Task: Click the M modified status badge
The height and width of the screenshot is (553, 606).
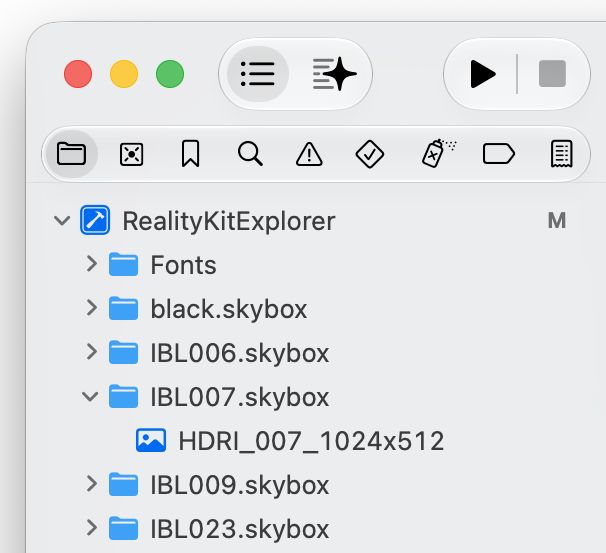Action: click(x=557, y=221)
